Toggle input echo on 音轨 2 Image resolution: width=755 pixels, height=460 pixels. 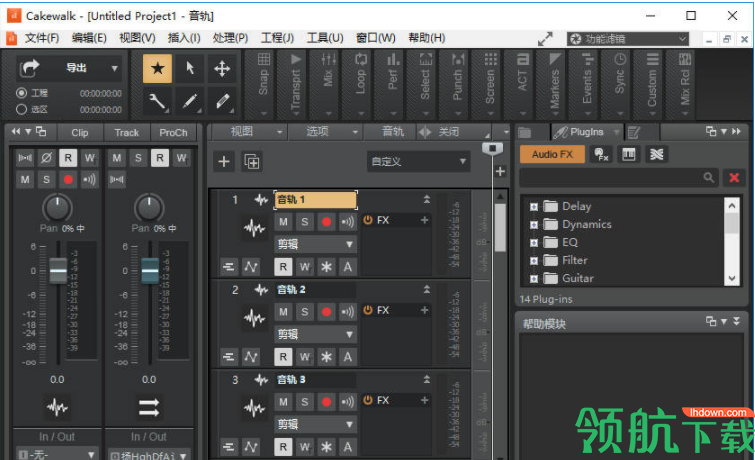pos(348,312)
